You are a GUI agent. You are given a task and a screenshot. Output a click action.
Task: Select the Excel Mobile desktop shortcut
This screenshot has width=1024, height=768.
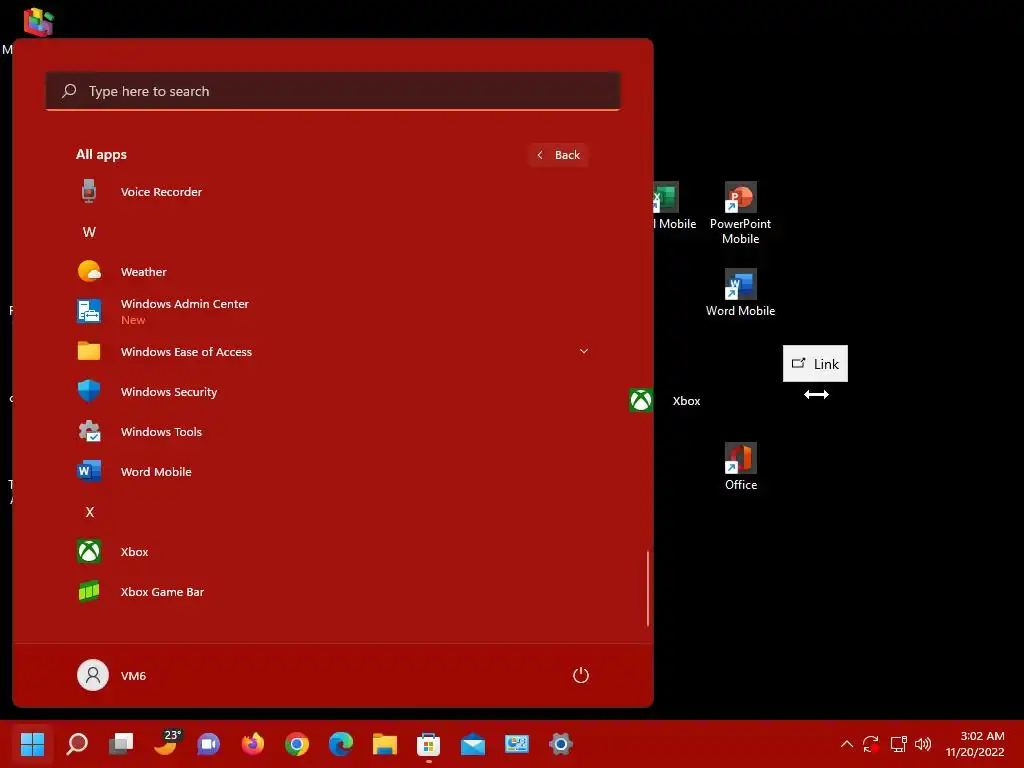click(x=674, y=206)
